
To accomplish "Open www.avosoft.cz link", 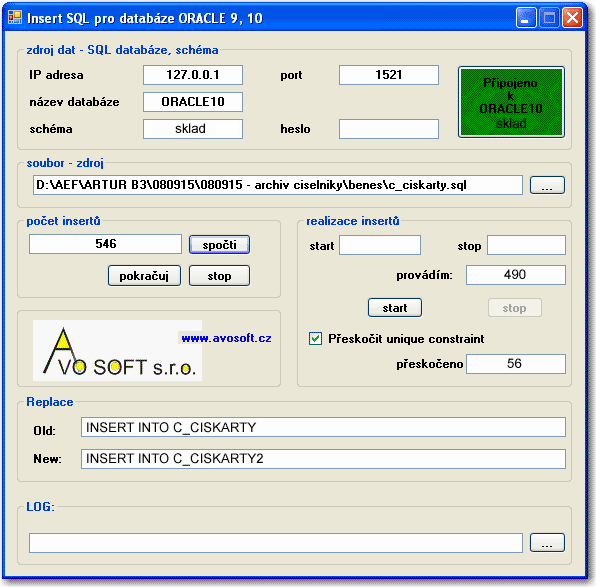I will tap(226, 338).
